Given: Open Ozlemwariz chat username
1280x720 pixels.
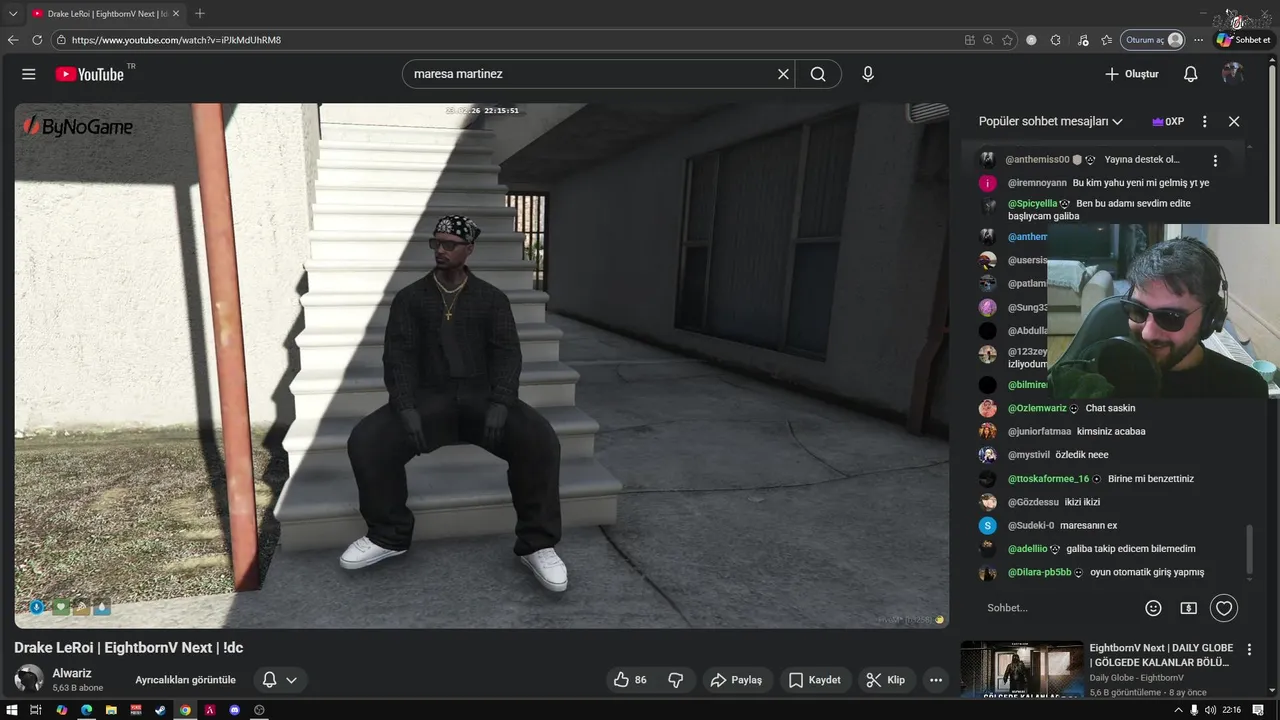Looking at the screenshot, I should pos(1037,408).
